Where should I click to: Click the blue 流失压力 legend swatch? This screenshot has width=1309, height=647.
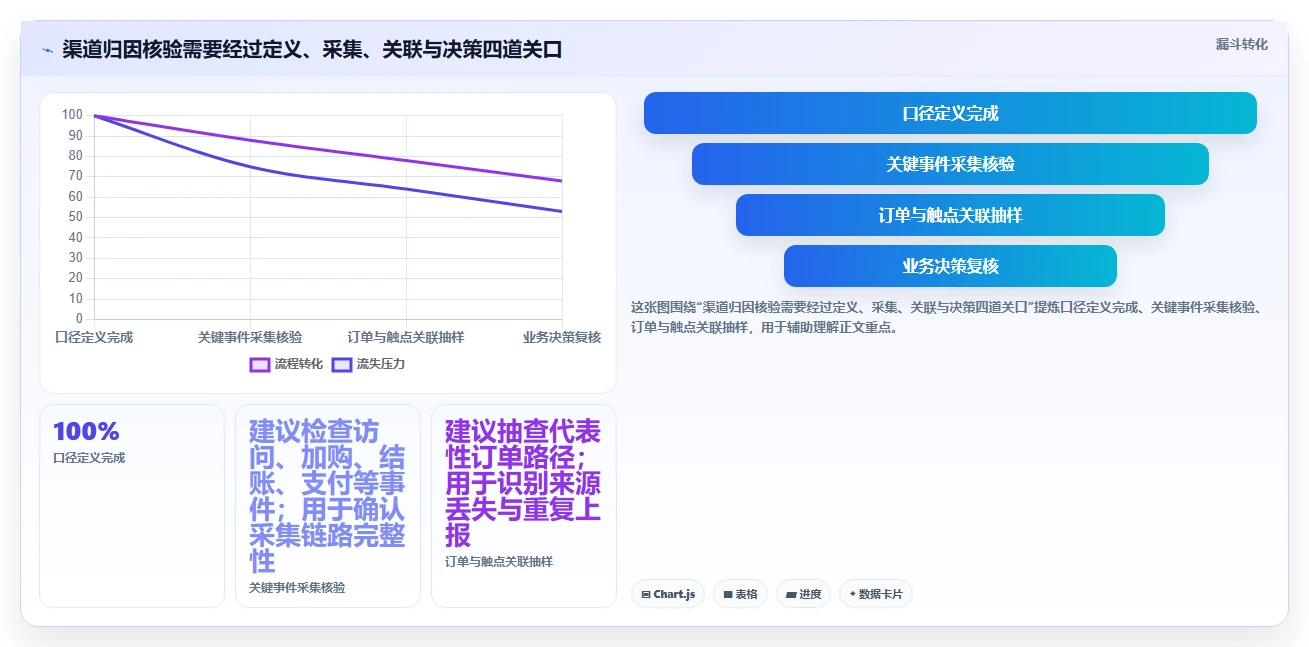(x=342, y=364)
